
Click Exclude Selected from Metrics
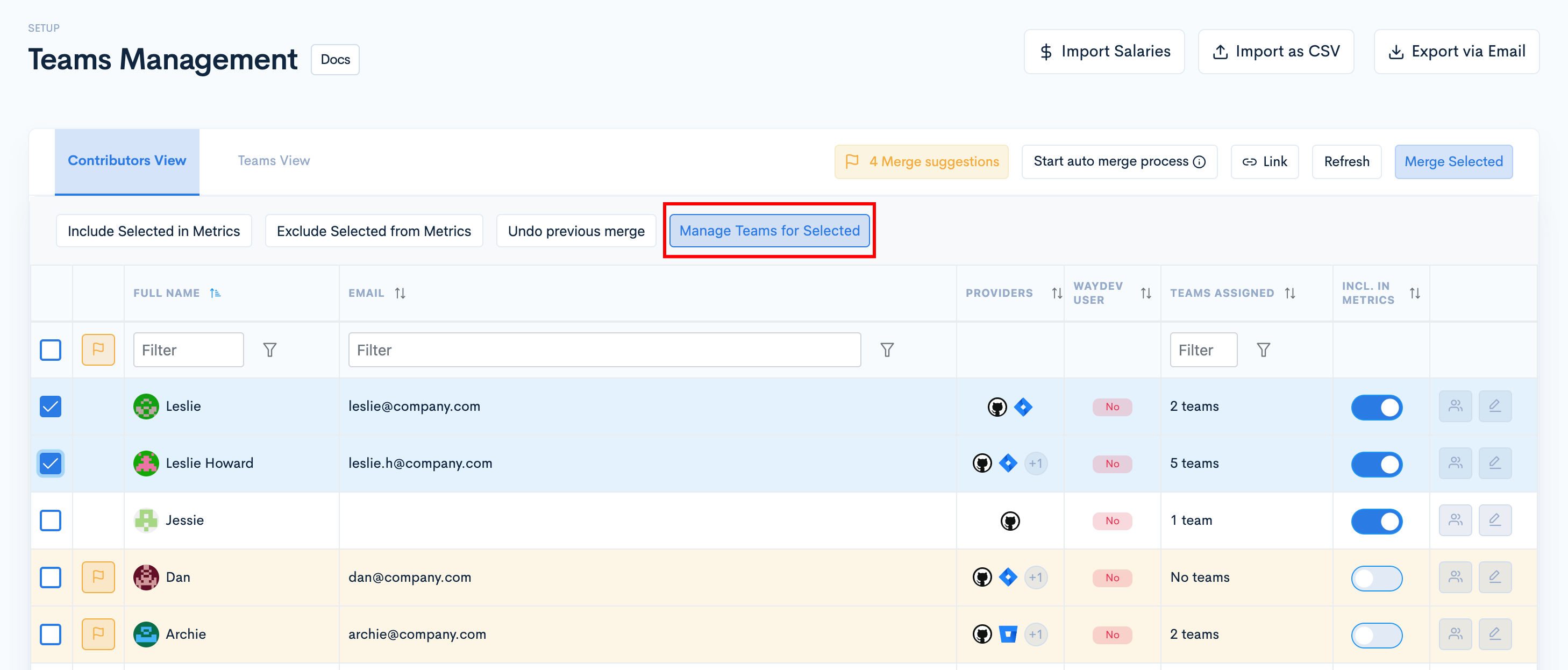[x=374, y=231]
